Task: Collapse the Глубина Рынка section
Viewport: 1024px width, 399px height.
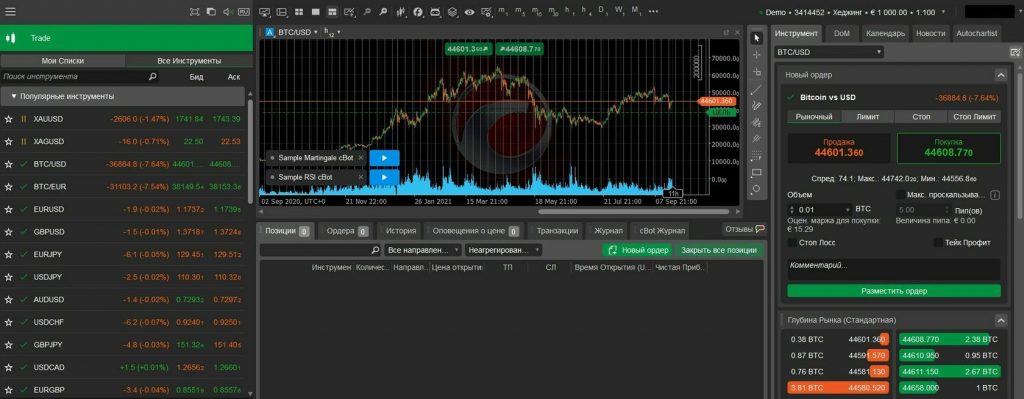Action: [1001, 320]
